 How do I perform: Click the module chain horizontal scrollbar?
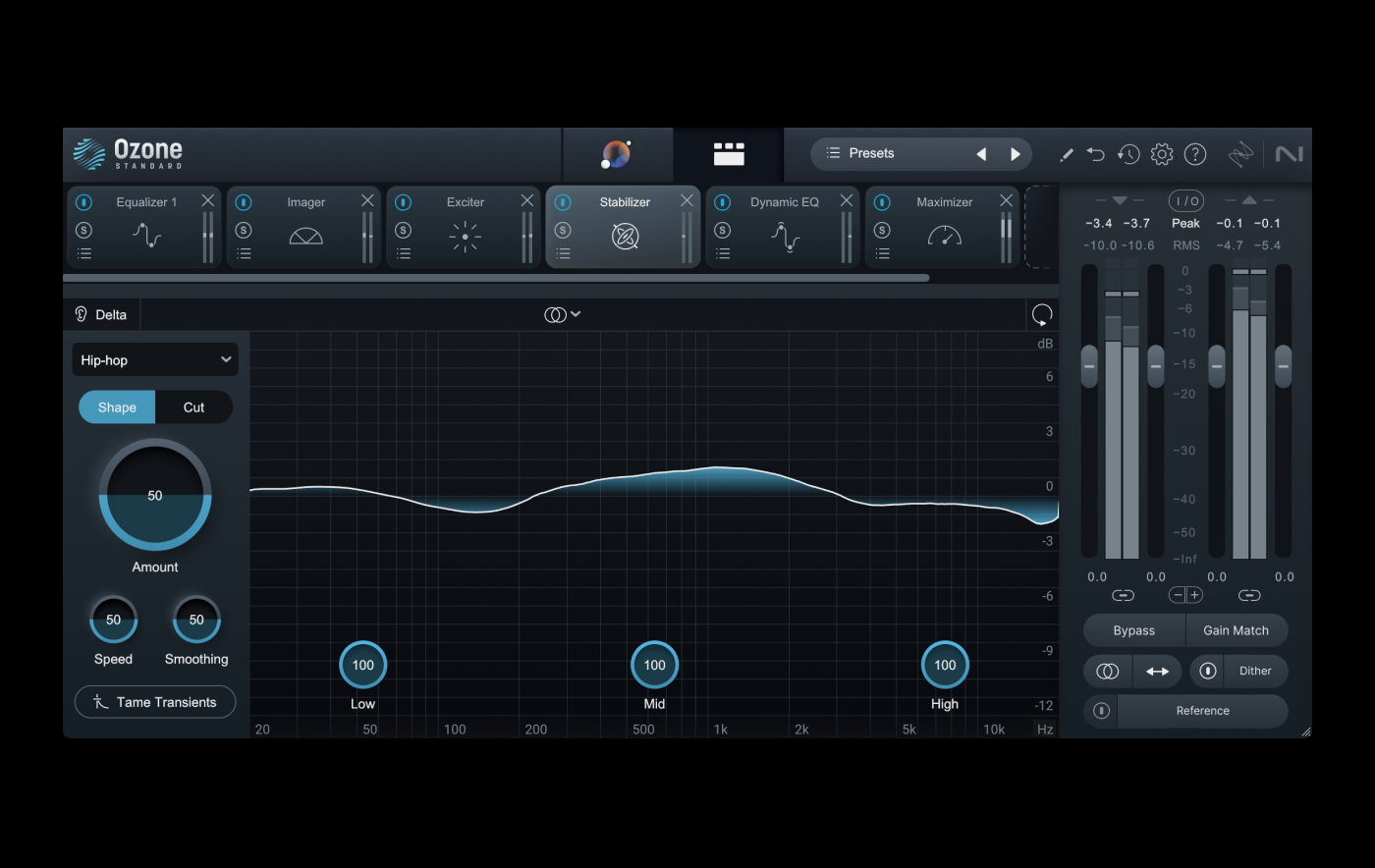[x=496, y=278]
